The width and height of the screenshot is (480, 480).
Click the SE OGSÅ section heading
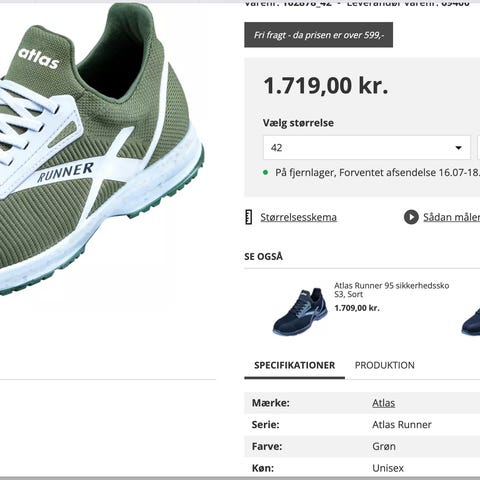[x=263, y=257]
